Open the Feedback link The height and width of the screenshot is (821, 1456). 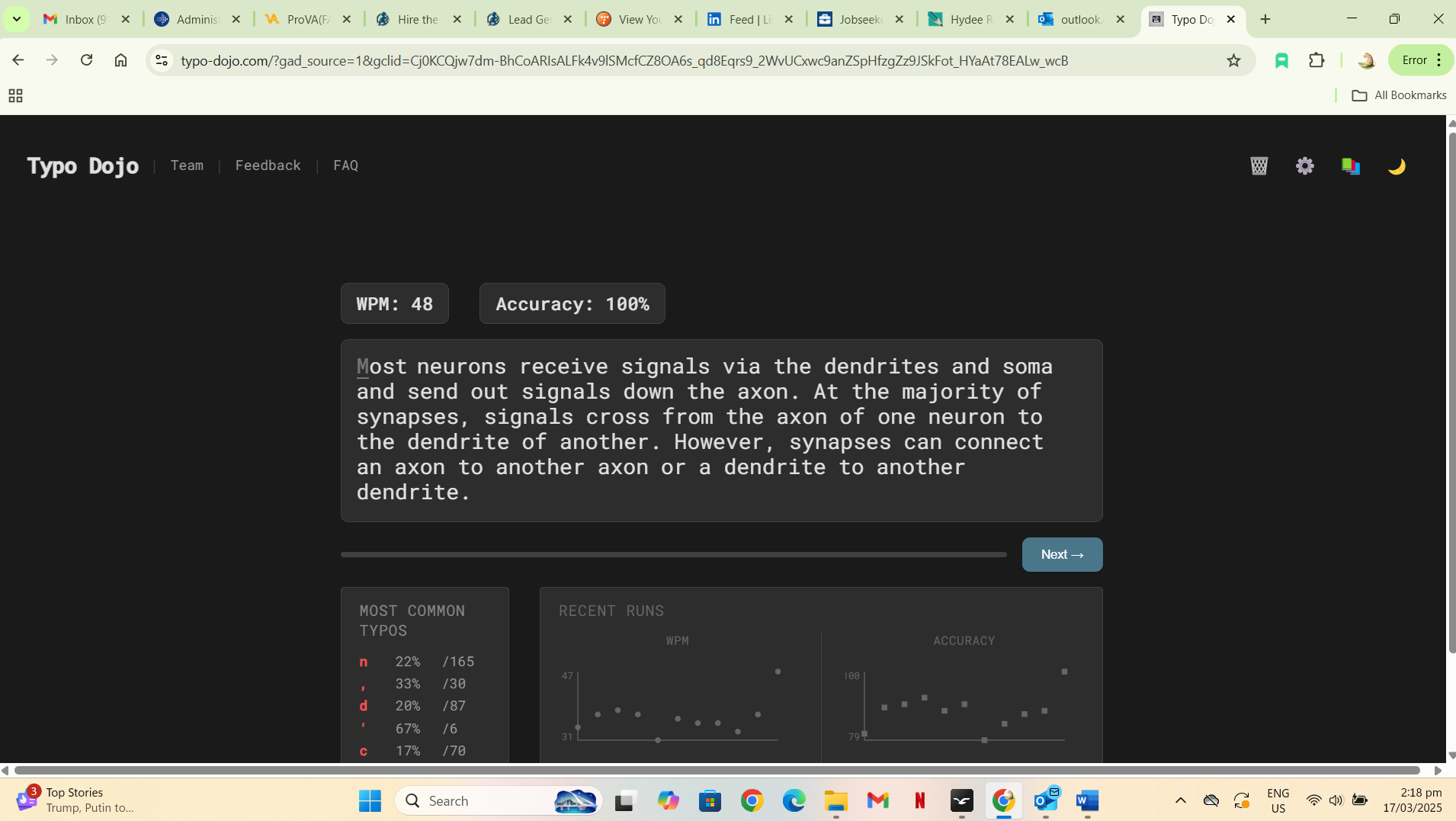tap(268, 165)
